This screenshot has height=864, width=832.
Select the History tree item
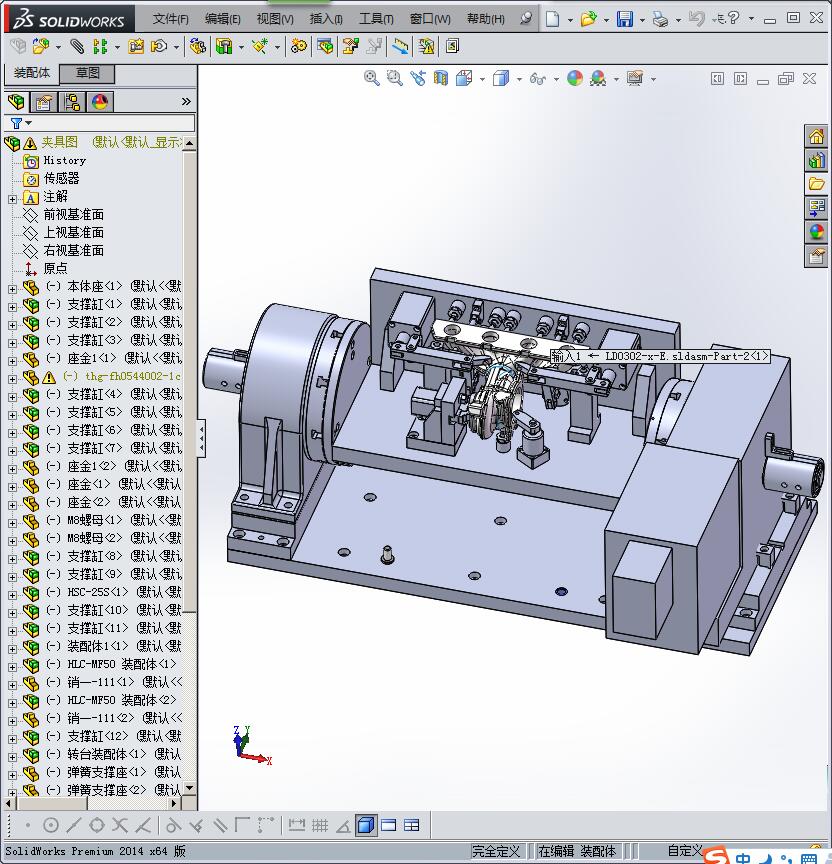point(64,160)
